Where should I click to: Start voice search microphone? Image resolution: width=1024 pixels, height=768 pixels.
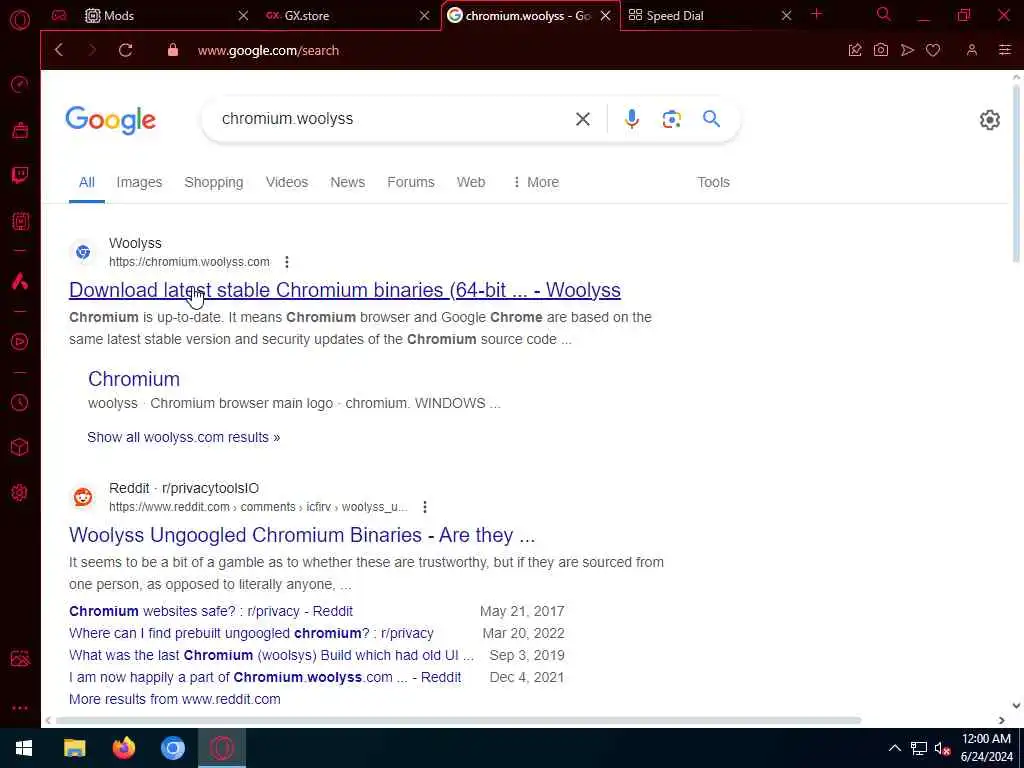[x=632, y=119]
